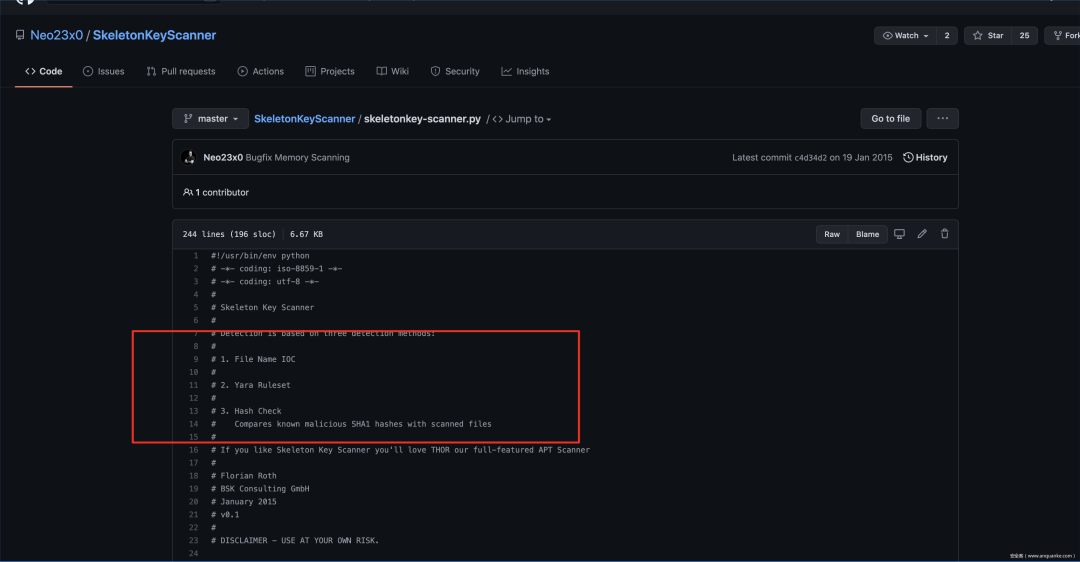The height and width of the screenshot is (562, 1080).
Task: Click the Watch button
Action: 905,36
